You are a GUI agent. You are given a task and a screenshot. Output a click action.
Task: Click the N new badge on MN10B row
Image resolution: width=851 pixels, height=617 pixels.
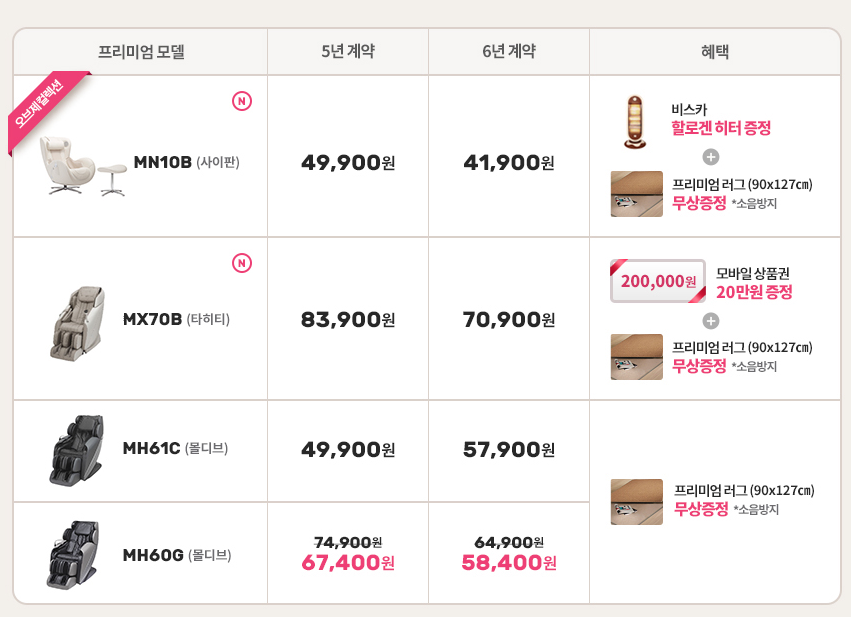coord(241,101)
